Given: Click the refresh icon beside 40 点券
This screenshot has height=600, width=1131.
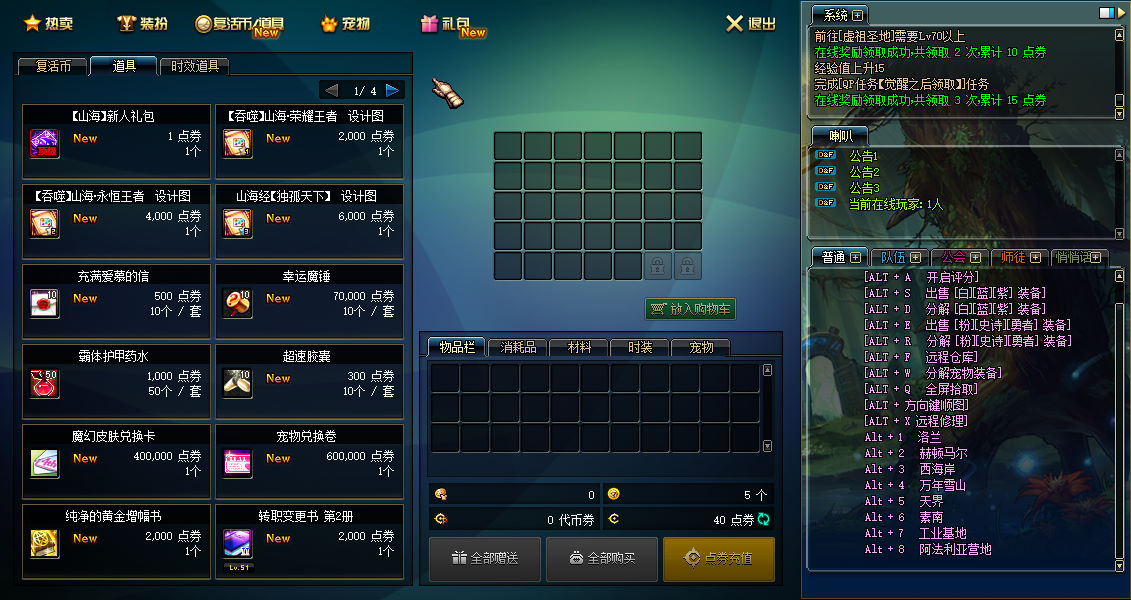Looking at the screenshot, I should tap(763, 519).
